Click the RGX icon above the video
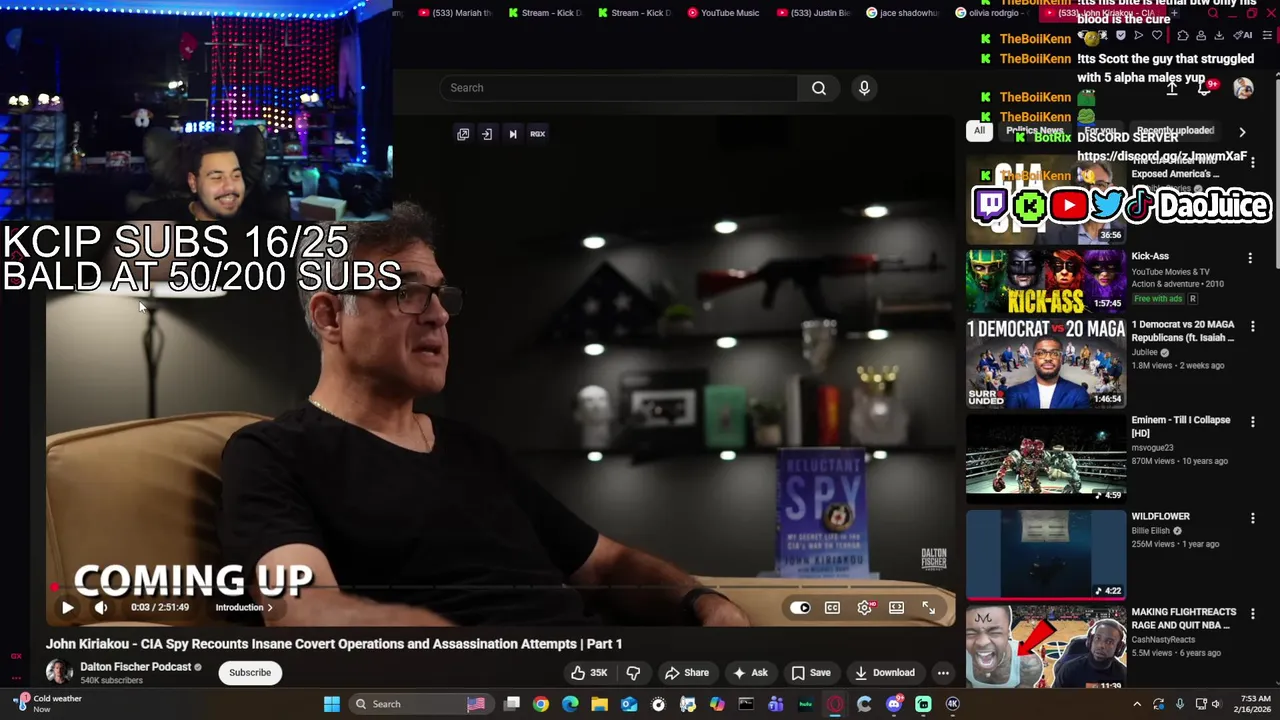The height and width of the screenshot is (720, 1280). (x=538, y=134)
